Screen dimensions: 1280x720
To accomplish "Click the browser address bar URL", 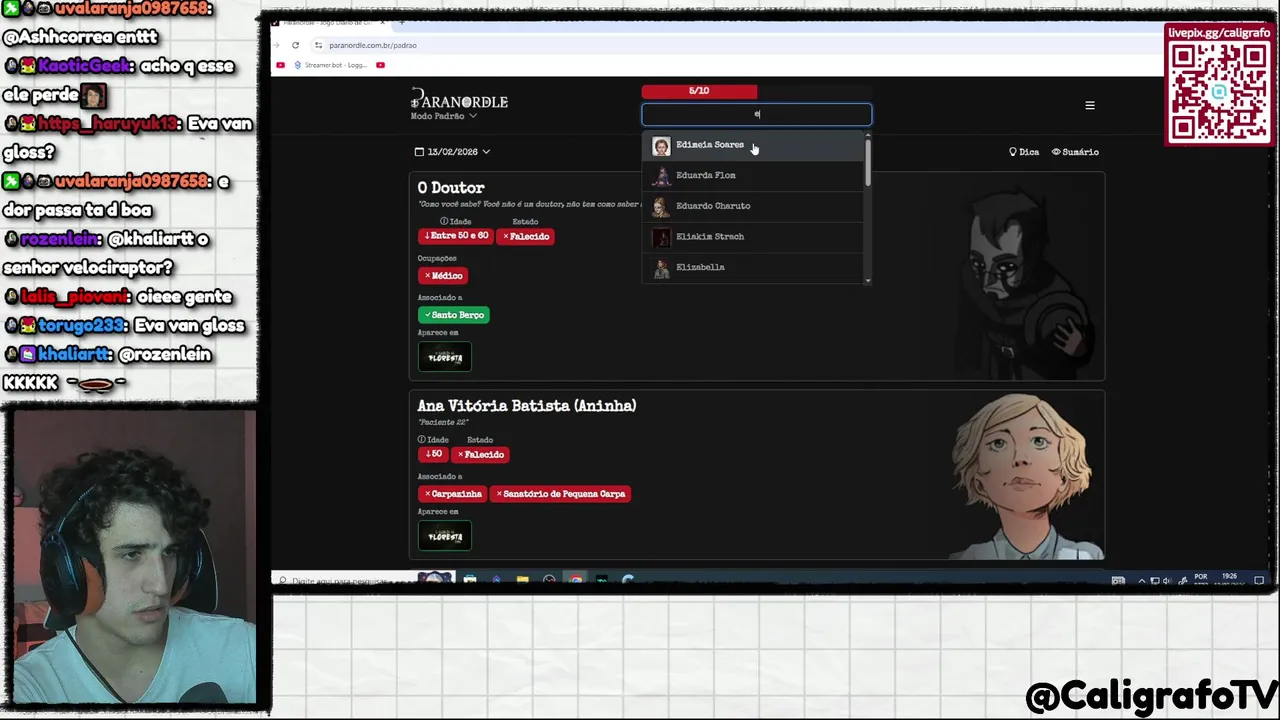I will click(x=373, y=45).
